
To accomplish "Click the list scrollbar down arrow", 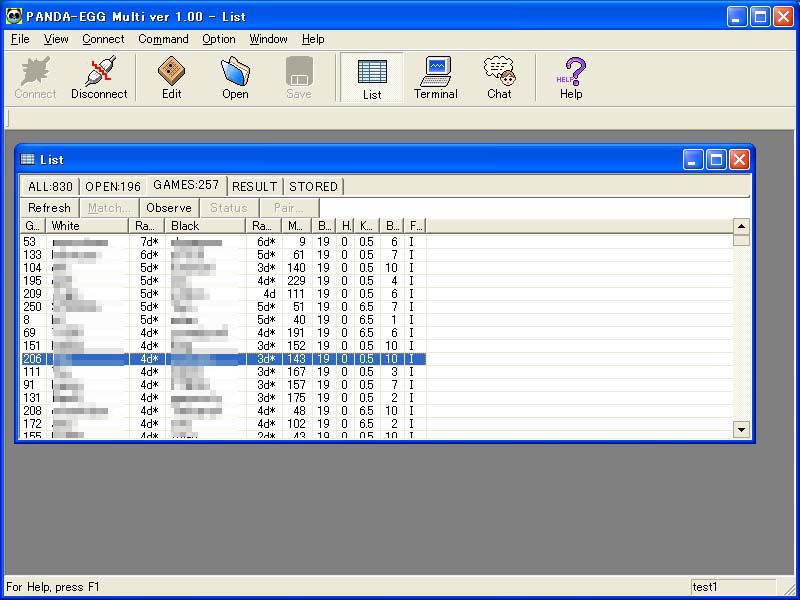I will tap(741, 430).
